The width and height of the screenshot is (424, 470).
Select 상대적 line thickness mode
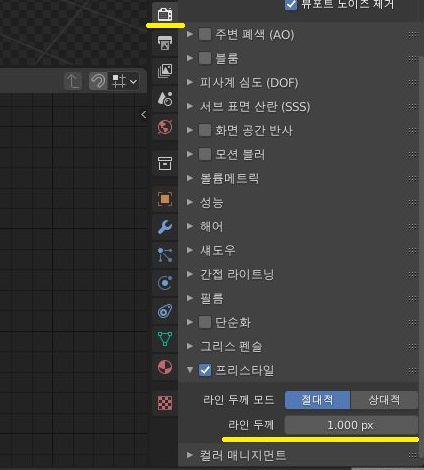pyautogui.click(x=384, y=400)
